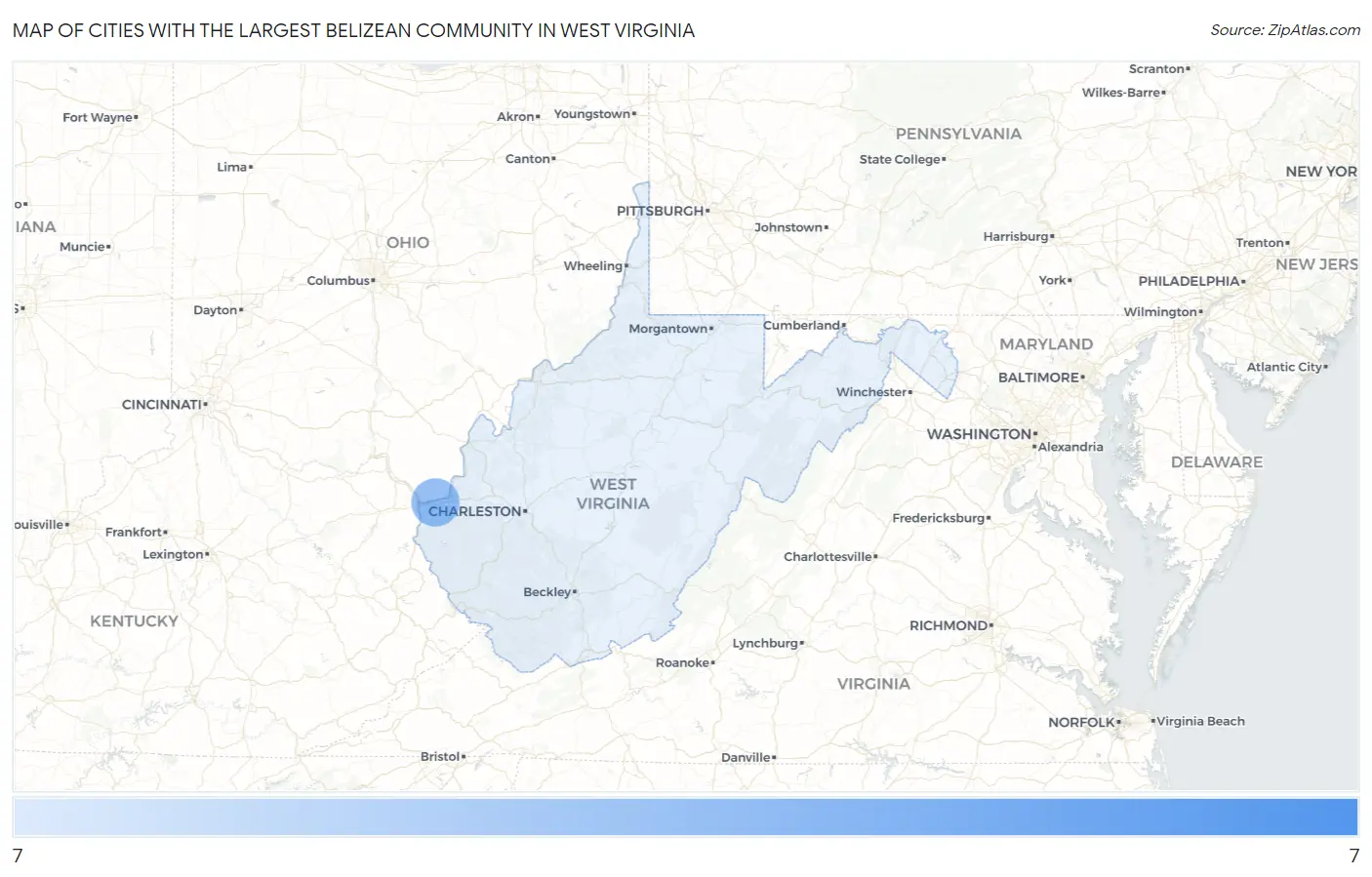Screen dimensions: 1372x877
Task: Click the Fredericksburg city label
Action: point(939,518)
